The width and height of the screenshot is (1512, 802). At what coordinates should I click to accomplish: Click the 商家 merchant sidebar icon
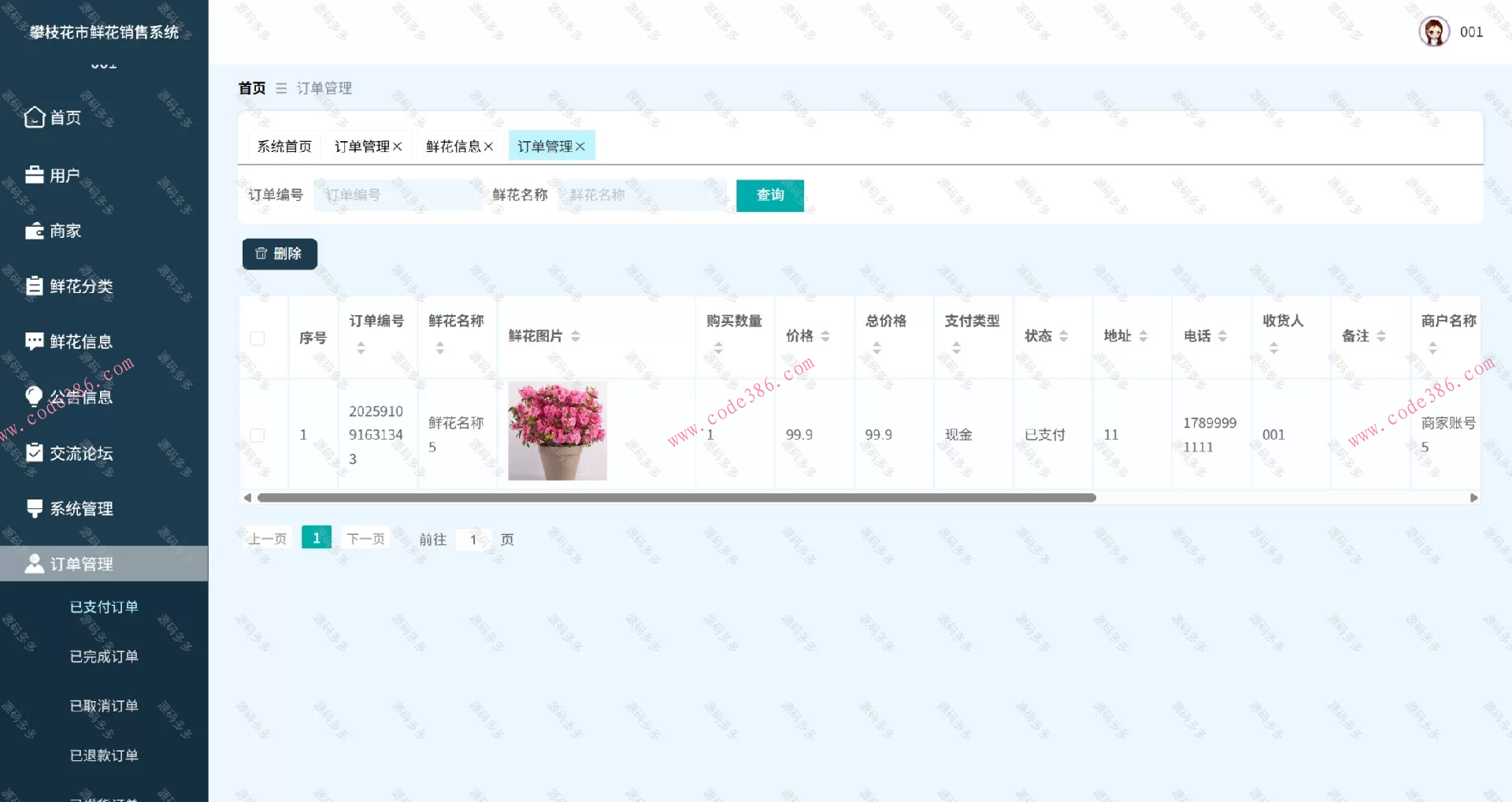pyautogui.click(x=35, y=230)
